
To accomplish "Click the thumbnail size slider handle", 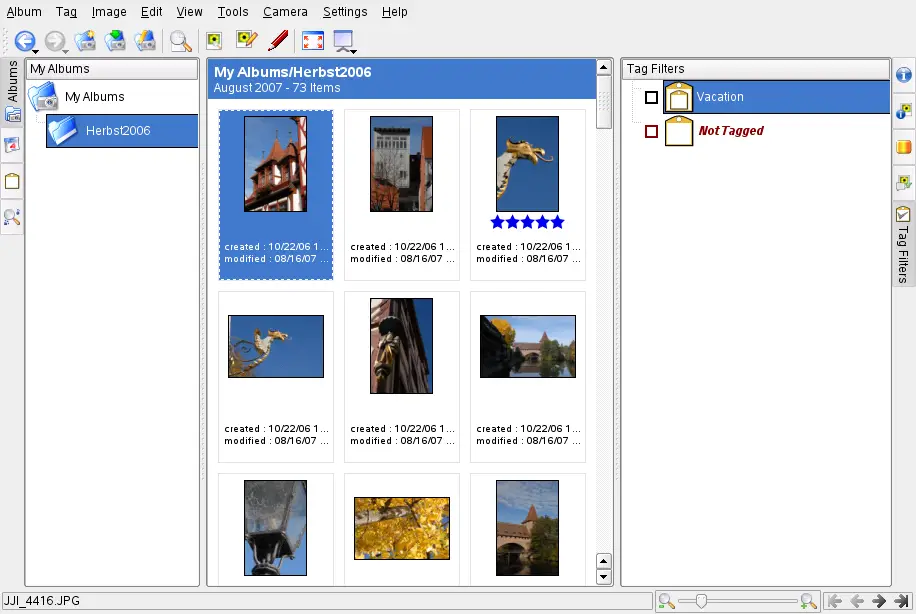I will pyautogui.click(x=701, y=601).
